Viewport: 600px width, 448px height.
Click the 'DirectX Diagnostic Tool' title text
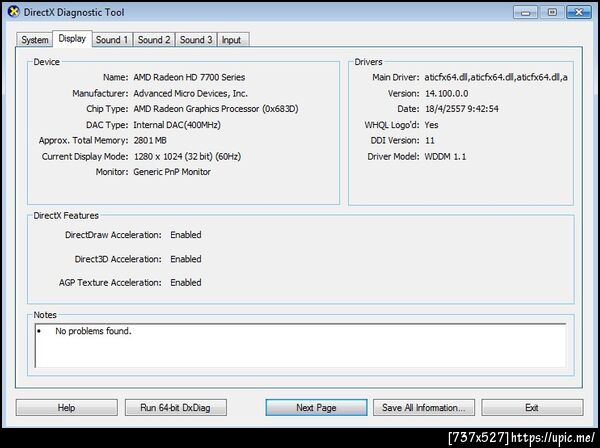[x=74, y=12]
